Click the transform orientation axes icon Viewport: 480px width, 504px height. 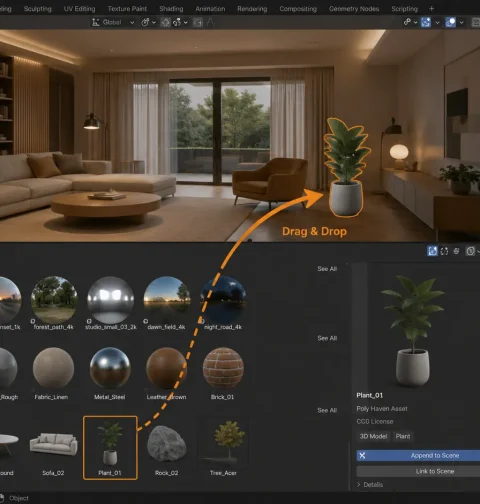point(96,22)
